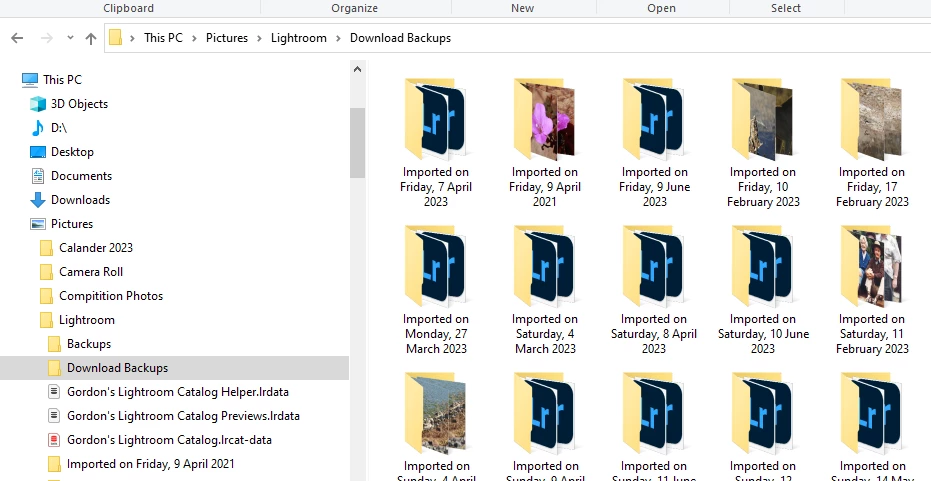
Task: Select folder Imported Saturday, 8 April 2023
Action: point(654,290)
